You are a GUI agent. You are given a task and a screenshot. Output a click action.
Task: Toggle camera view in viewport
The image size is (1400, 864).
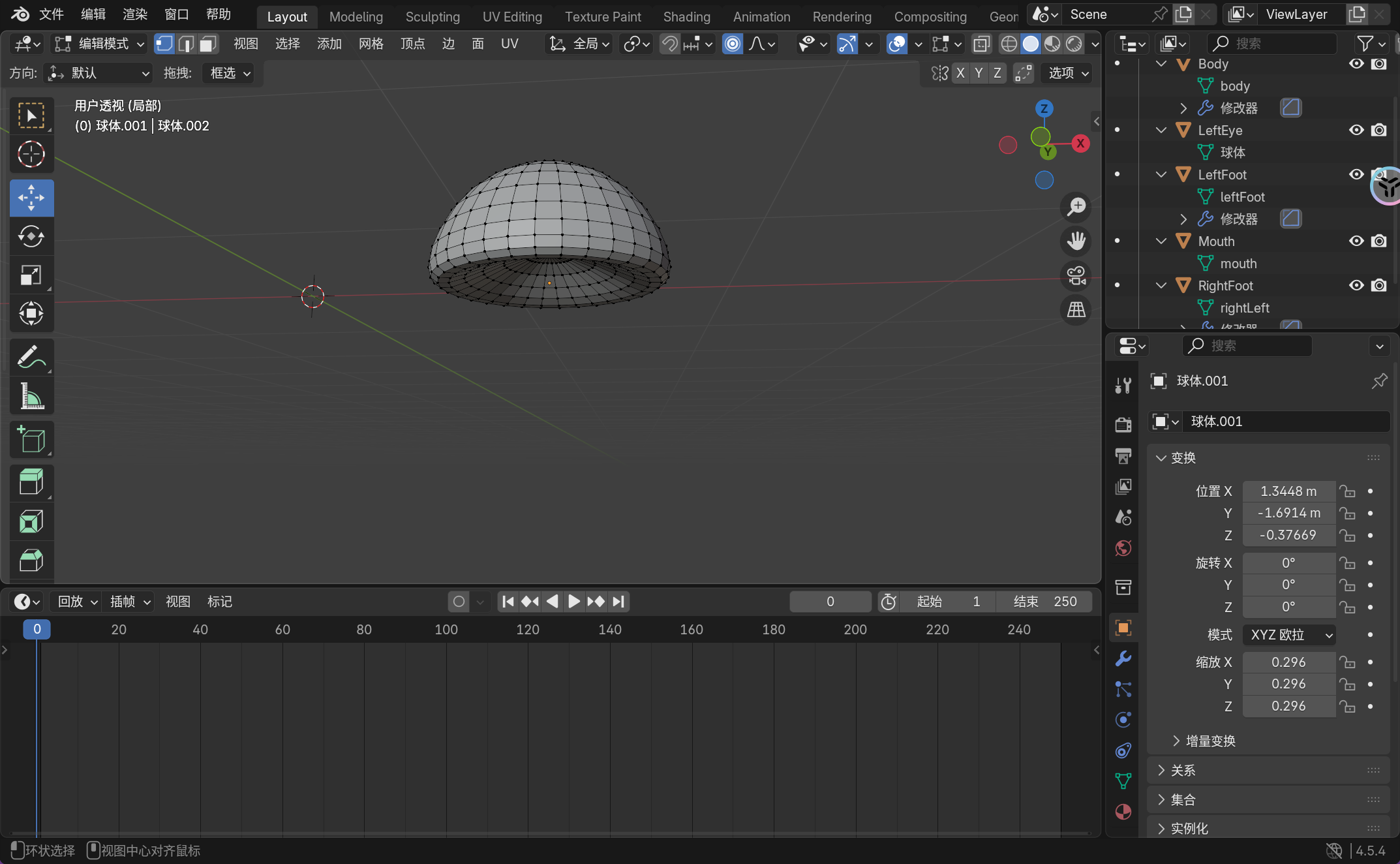pos(1076,275)
